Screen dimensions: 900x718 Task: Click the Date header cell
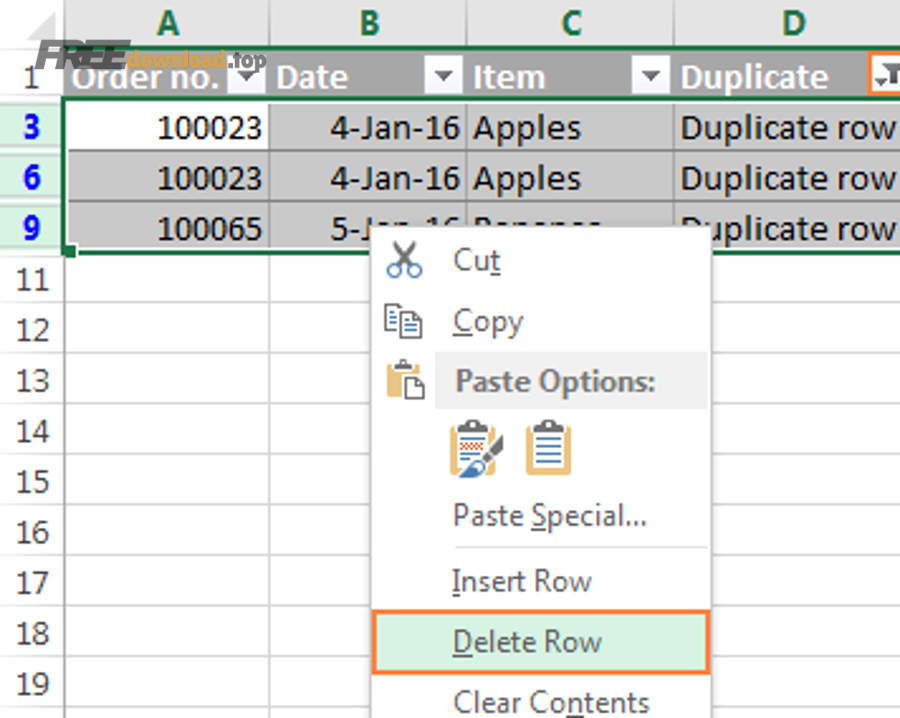[368, 76]
